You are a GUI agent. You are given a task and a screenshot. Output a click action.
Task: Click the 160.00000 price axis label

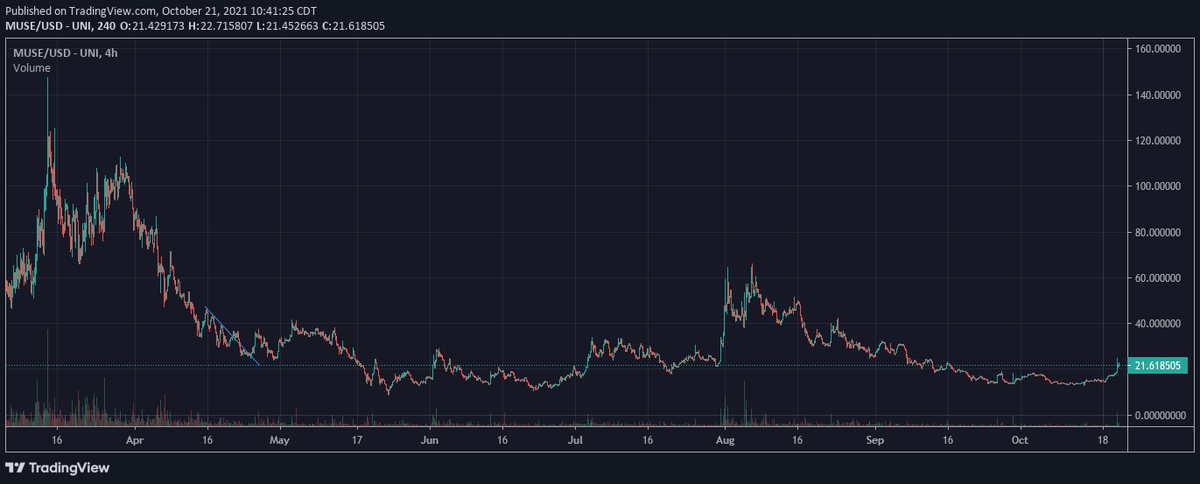click(x=1160, y=49)
